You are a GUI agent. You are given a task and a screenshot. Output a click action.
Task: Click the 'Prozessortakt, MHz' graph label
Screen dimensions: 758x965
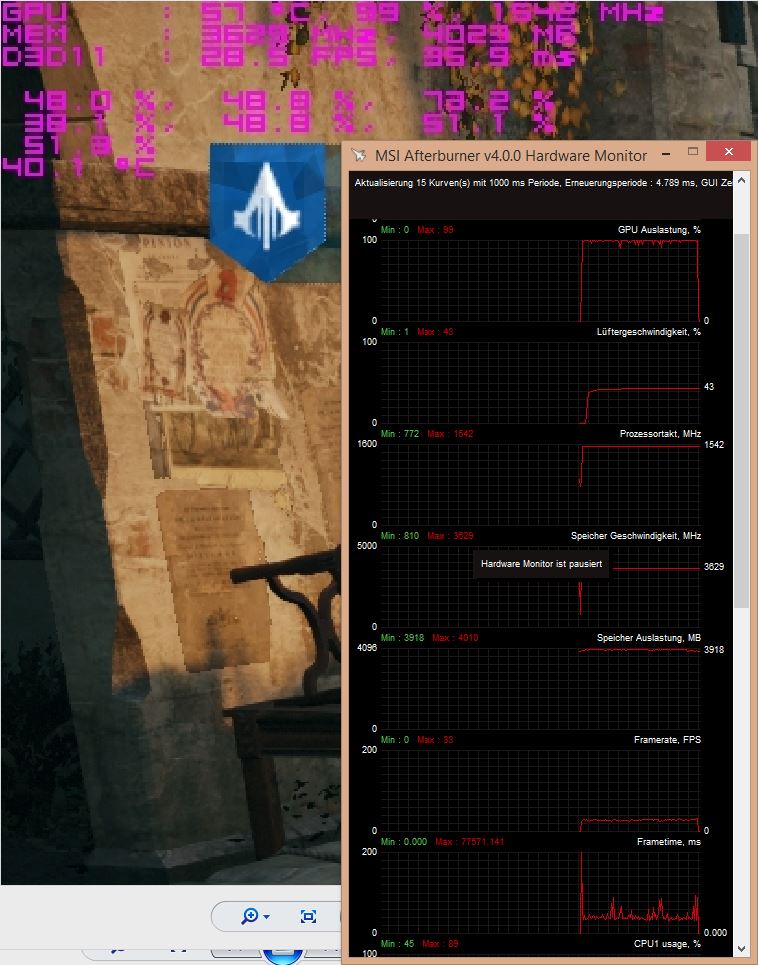coord(660,434)
